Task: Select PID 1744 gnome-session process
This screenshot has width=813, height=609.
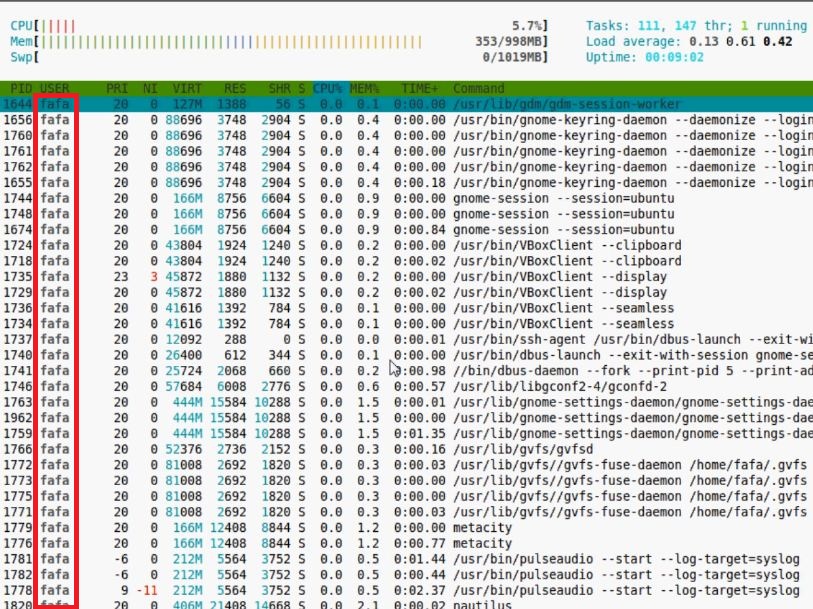Action: (x=18, y=199)
